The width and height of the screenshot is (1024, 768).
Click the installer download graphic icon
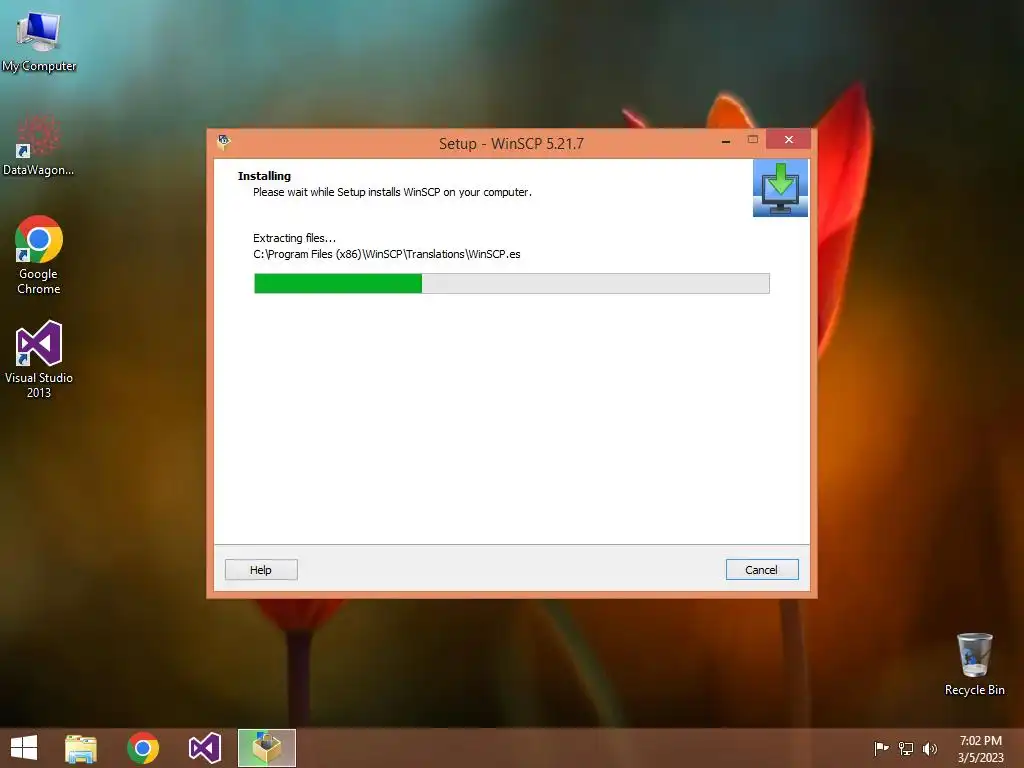pyautogui.click(x=780, y=188)
